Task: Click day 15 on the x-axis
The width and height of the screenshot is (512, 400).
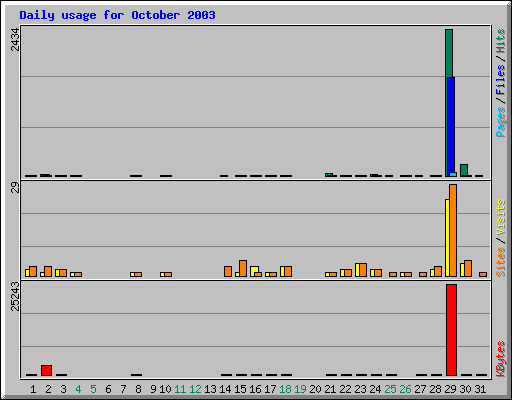Action: point(240,389)
